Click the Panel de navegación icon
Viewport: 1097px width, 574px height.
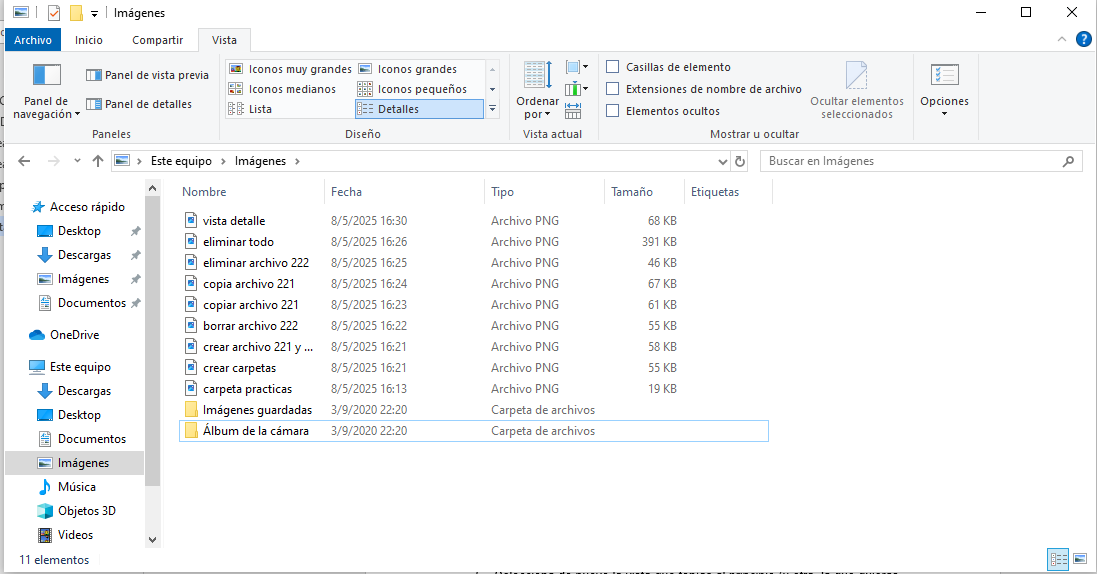pyautogui.click(x=47, y=76)
